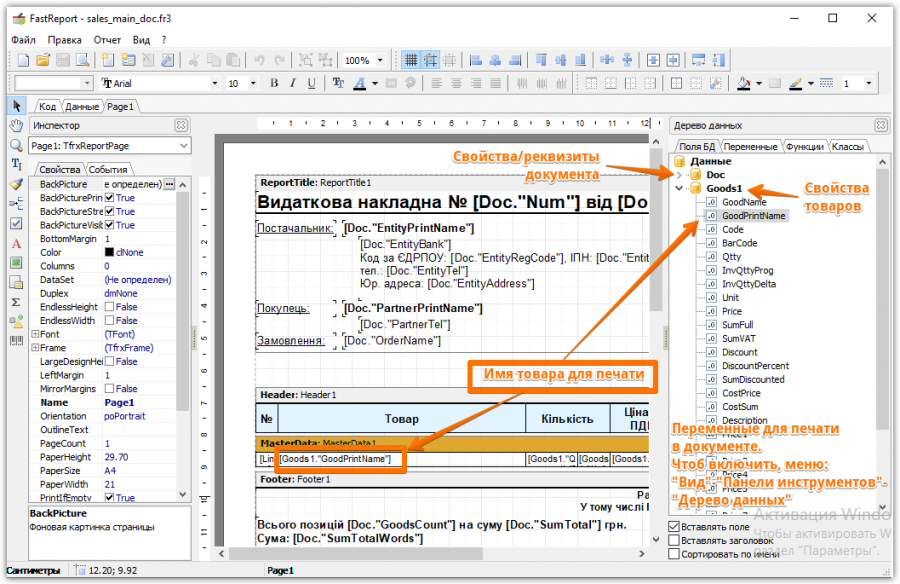Viewport: 900px width, 584px height.
Task: Insert a Text object with A tool
Action: coord(16,243)
